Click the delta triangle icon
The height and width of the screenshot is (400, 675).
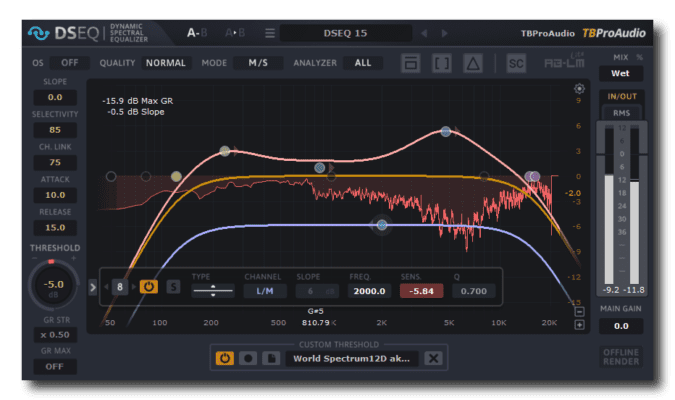(473, 63)
